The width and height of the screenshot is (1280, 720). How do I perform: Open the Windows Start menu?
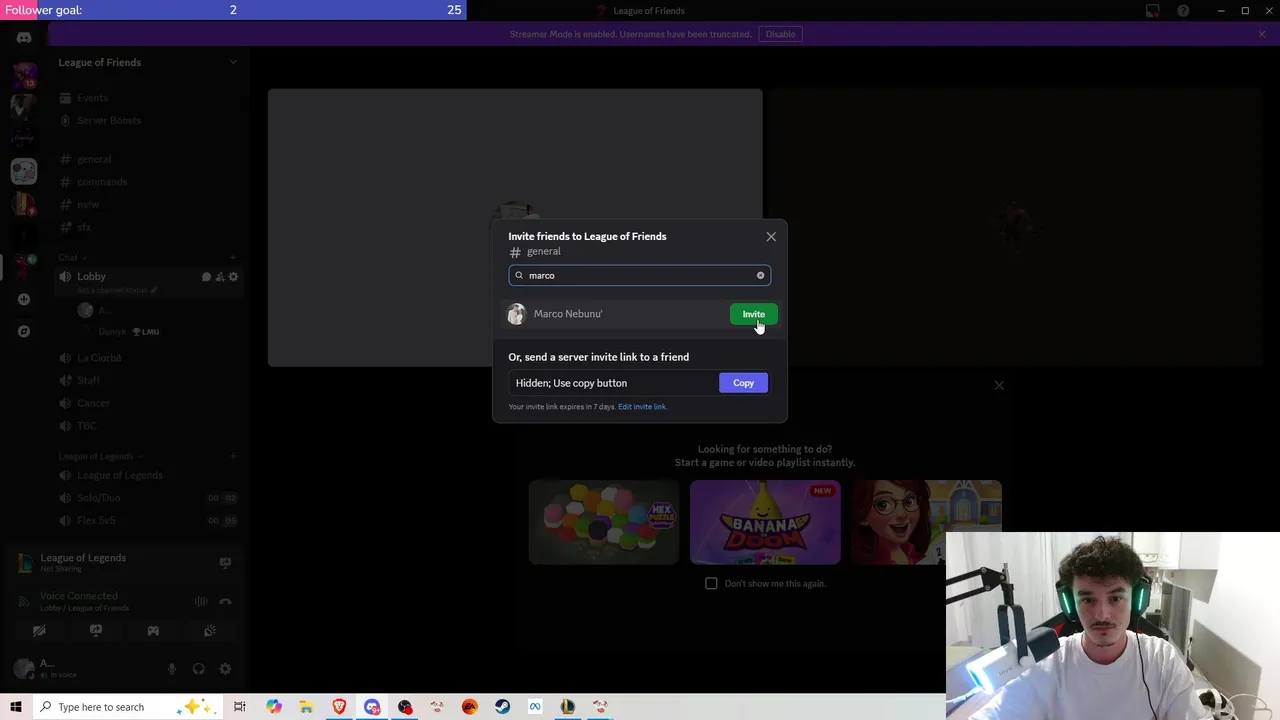(16, 707)
